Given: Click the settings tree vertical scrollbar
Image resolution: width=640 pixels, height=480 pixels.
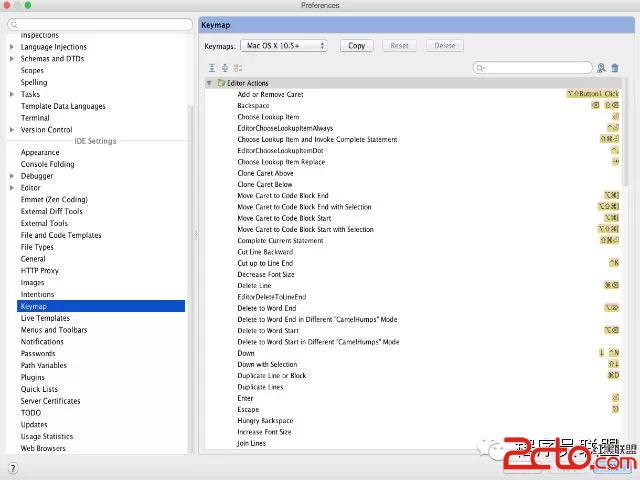Looking at the screenshot, I should pyautogui.click(x=189, y=278).
